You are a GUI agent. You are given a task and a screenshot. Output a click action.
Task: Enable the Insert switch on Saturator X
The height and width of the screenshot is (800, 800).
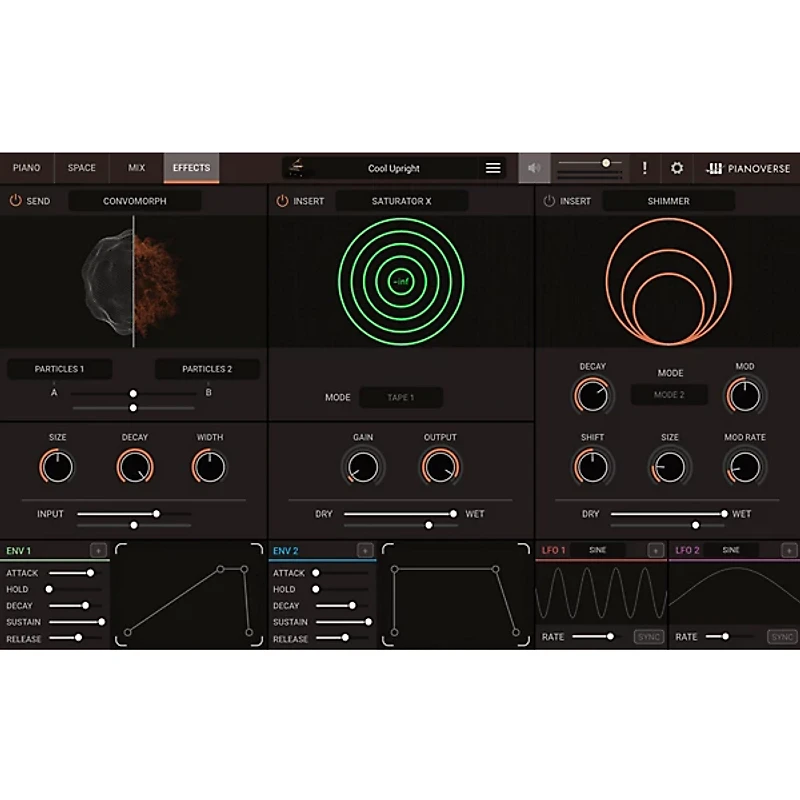(280, 200)
